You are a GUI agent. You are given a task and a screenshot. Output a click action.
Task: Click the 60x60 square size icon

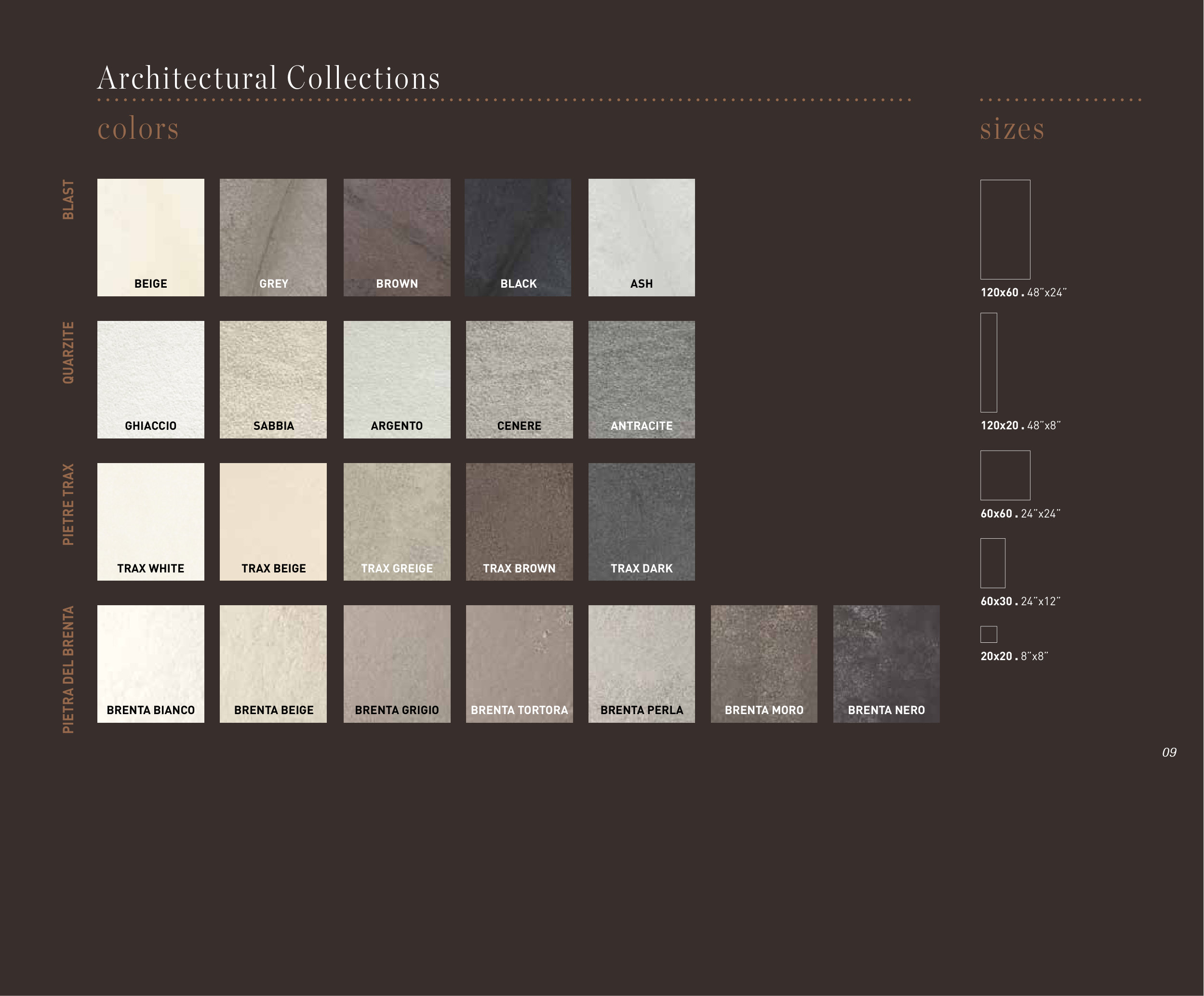pyautogui.click(x=1004, y=475)
